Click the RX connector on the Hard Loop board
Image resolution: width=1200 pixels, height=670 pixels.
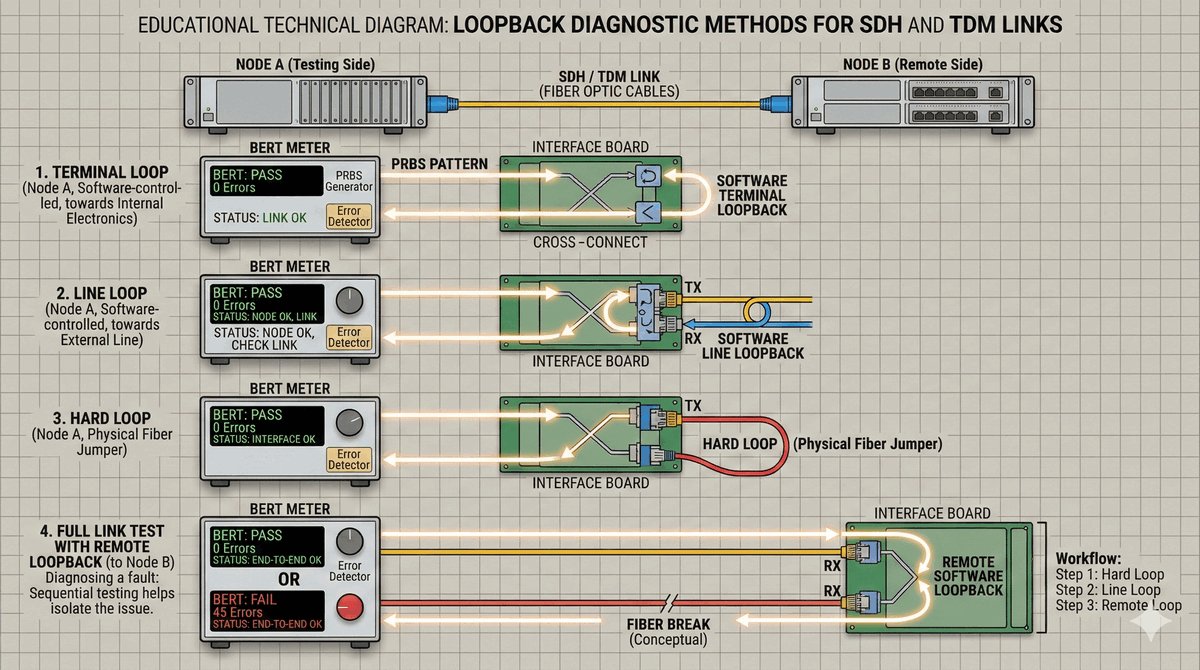[662, 455]
